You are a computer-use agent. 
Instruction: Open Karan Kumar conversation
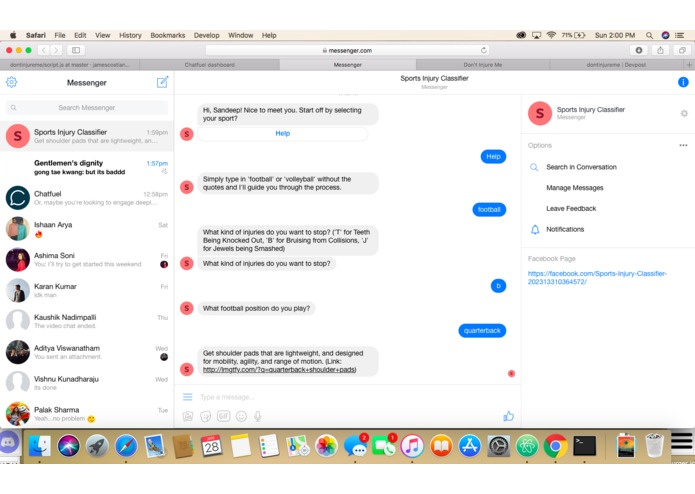tap(87, 290)
